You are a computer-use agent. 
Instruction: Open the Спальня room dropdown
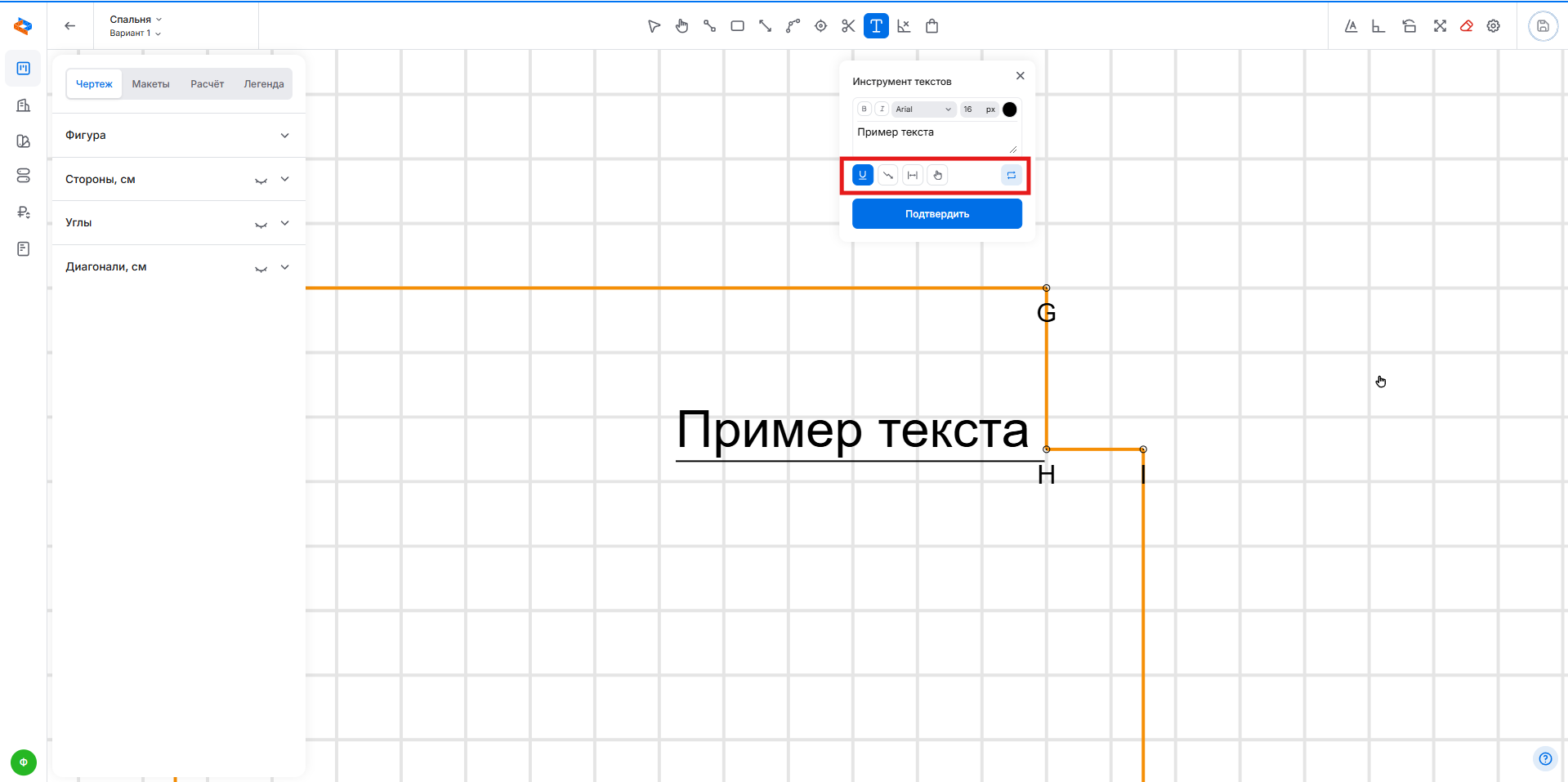pyautogui.click(x=136, y=19)
